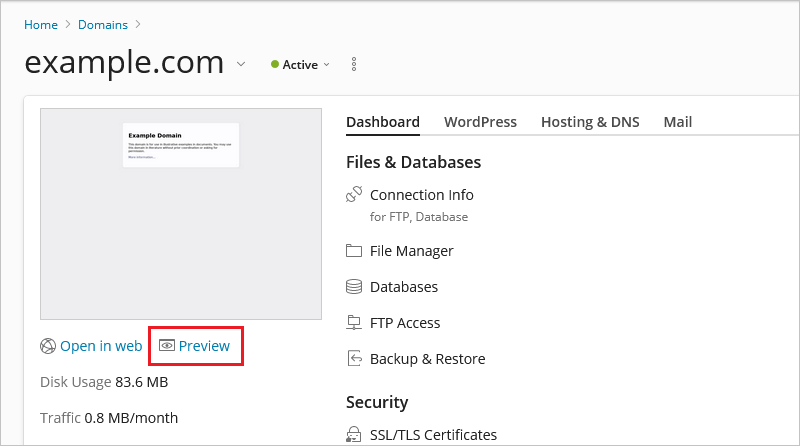Screen dimensions: 800x446
Task: Click the File Manager folder icon
Action: 353,251
